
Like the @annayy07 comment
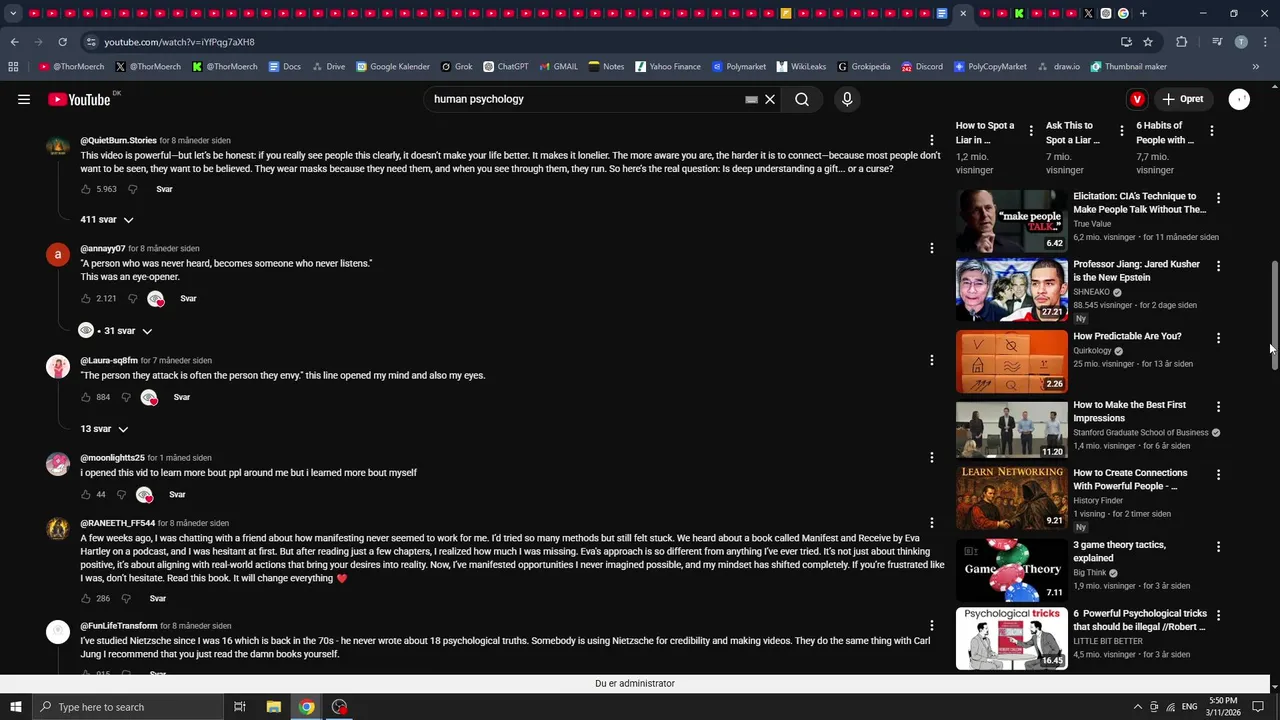(86, 298)
